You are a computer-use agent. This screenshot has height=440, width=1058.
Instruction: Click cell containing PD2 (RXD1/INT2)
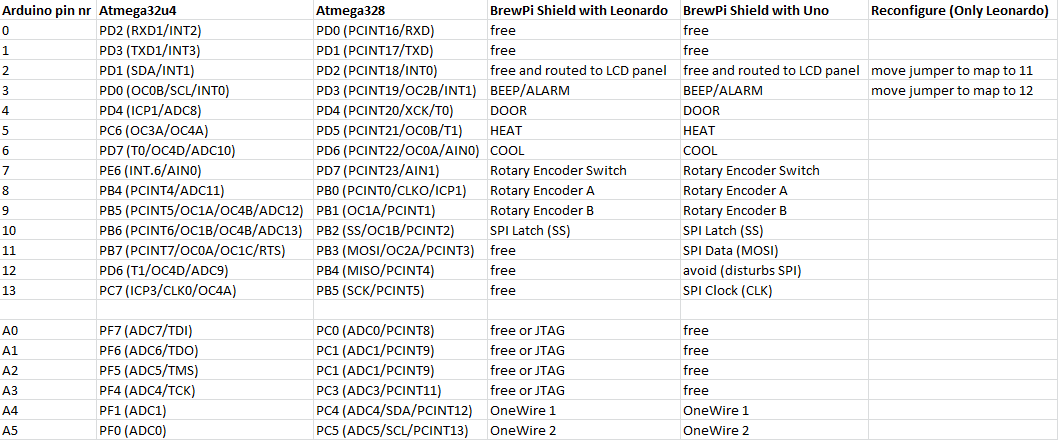point(205,31)
